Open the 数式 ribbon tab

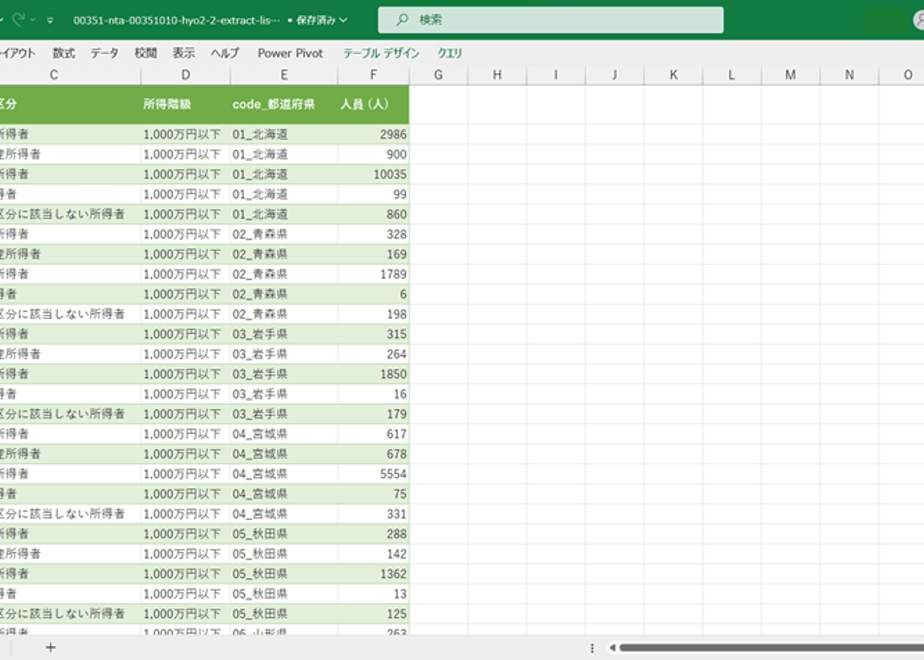(x=64, y=53)
